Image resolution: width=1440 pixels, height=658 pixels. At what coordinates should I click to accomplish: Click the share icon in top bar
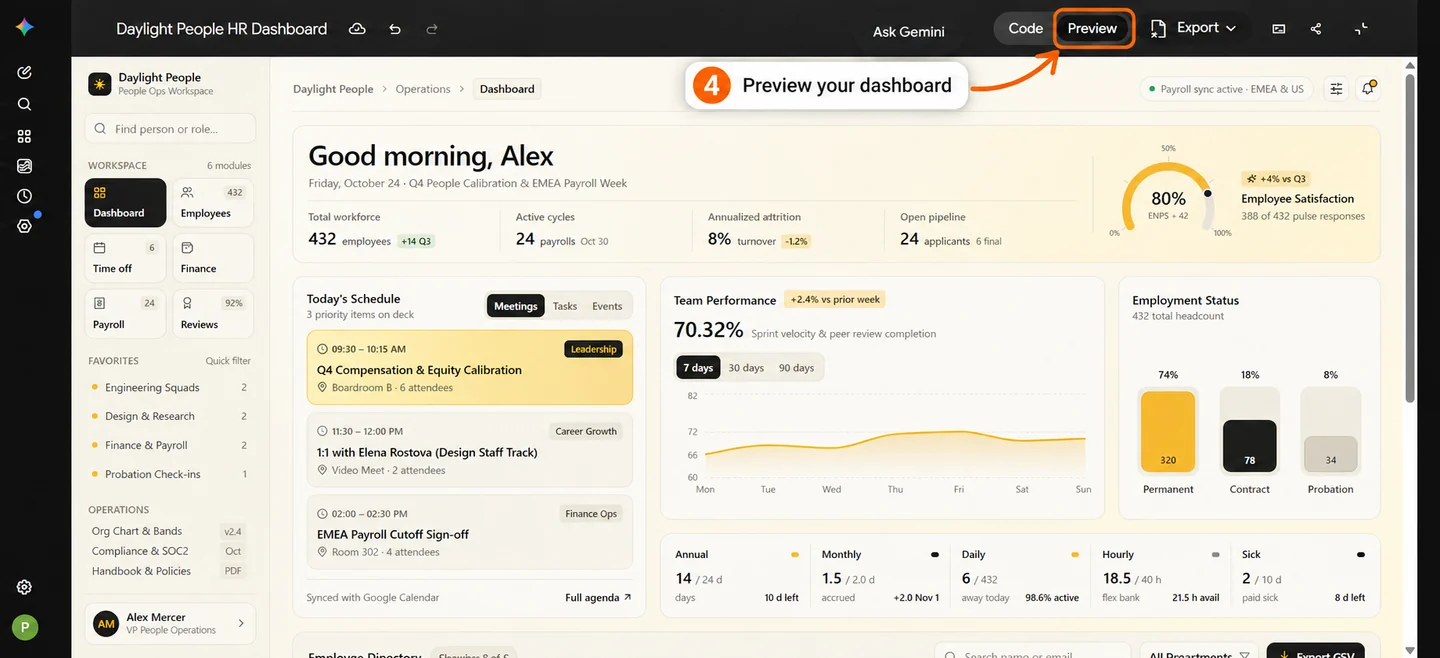(x=1316, y=29)
